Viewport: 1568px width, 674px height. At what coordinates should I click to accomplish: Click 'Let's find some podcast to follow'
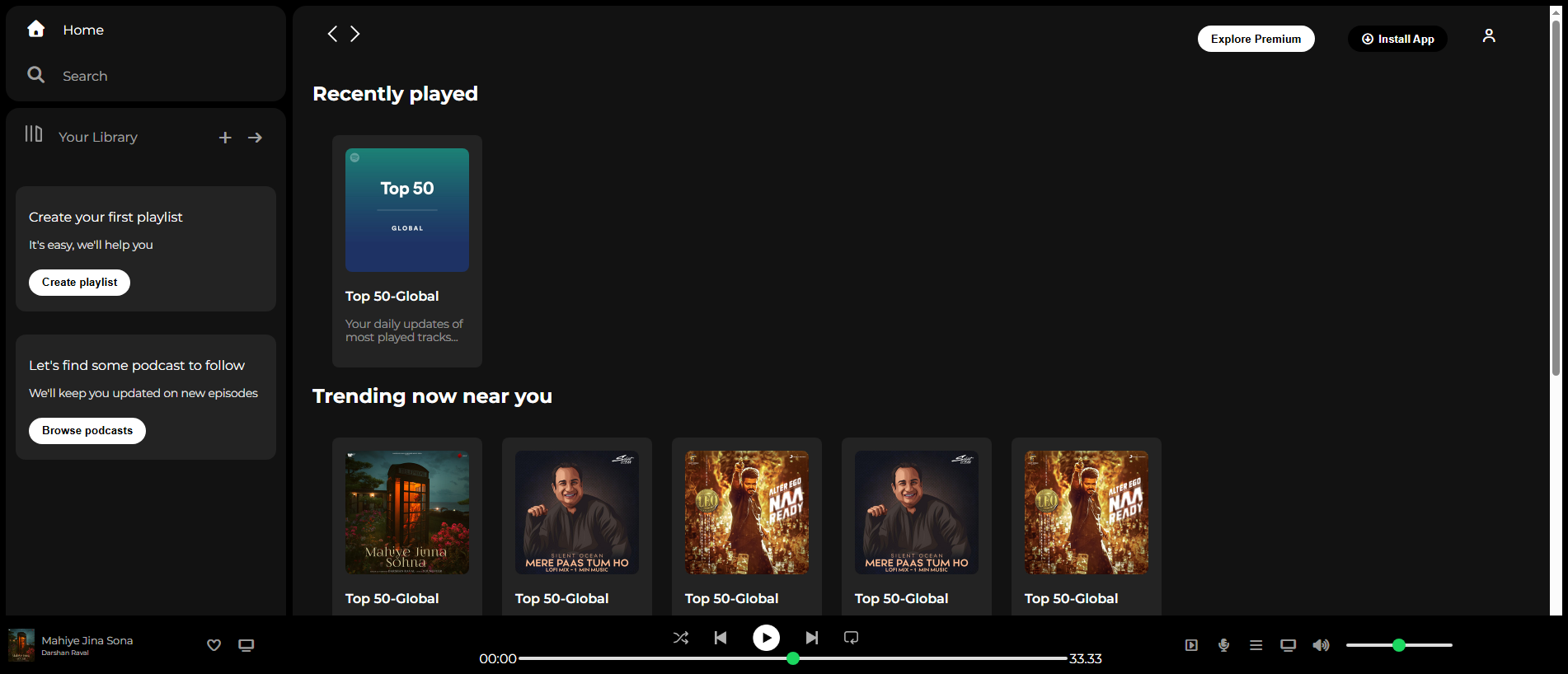137,365
